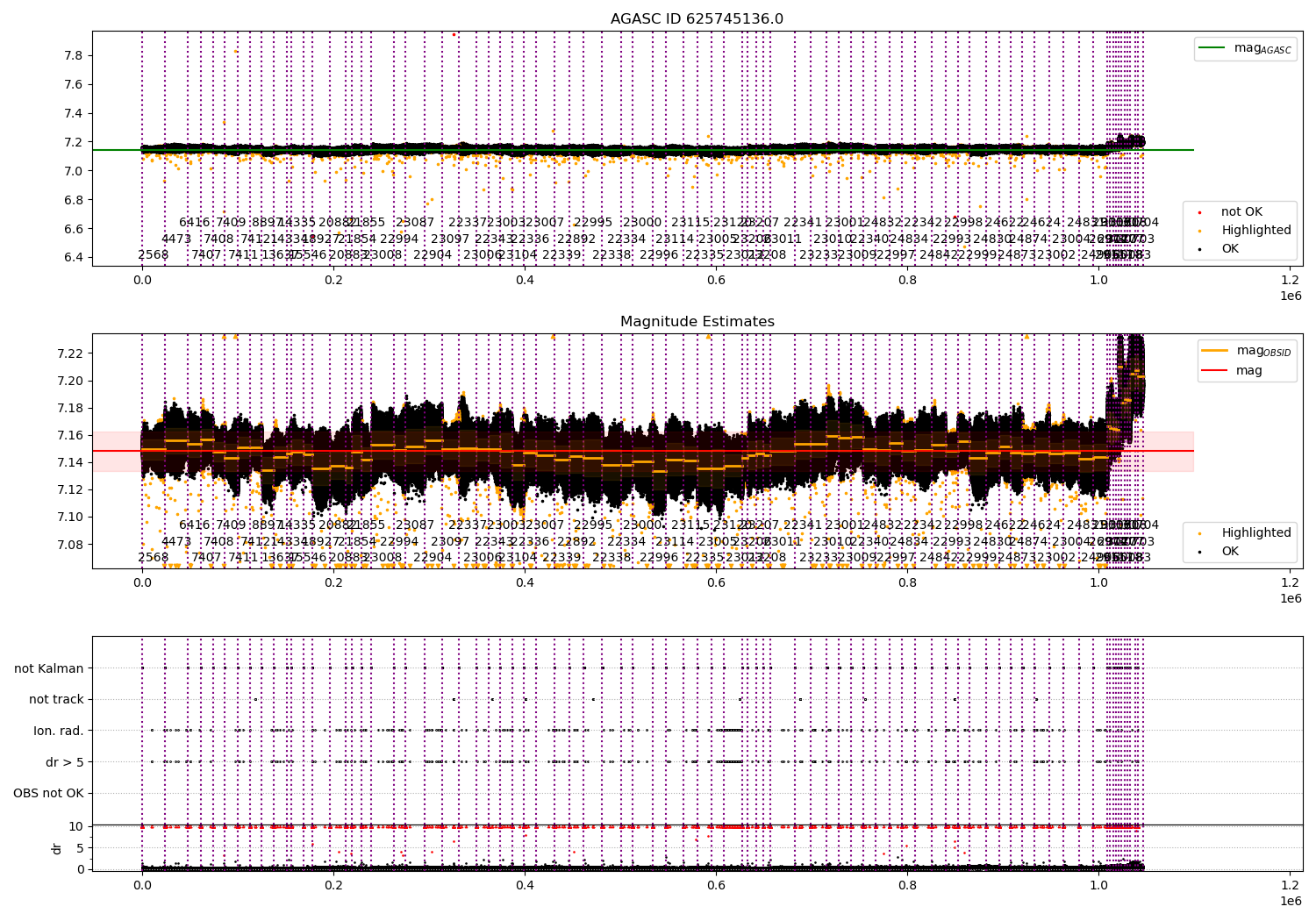The image size is (1316, 921).
Task: Click the rotated 'dr' y-axis label
Action: (57, 848)
